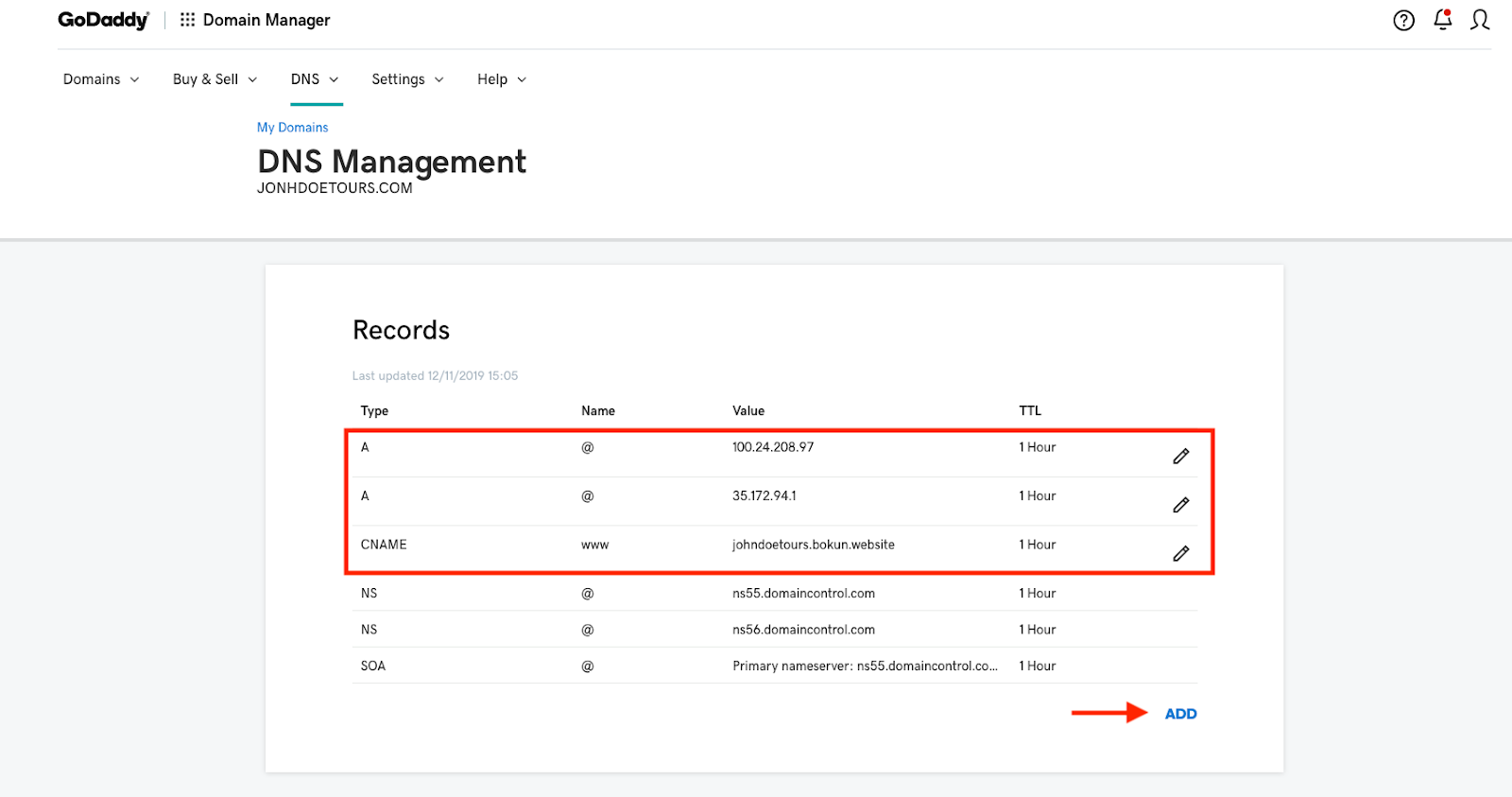Click the DNS Management heading
This screenshot has width=1512, height=797.
[391, 162]
